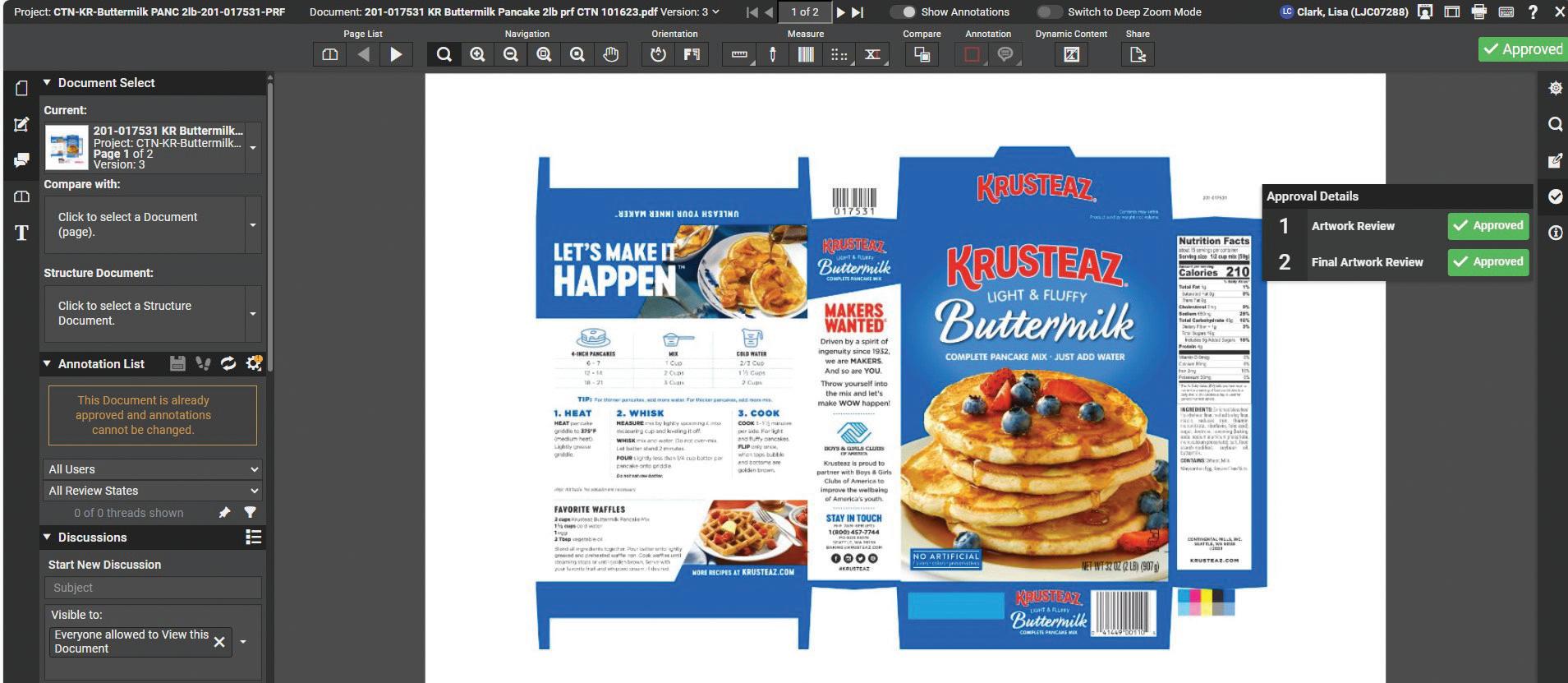Open the Dynamic Content tool
The width and height of the screenshot is (1568, 683).
(1071, 54)
